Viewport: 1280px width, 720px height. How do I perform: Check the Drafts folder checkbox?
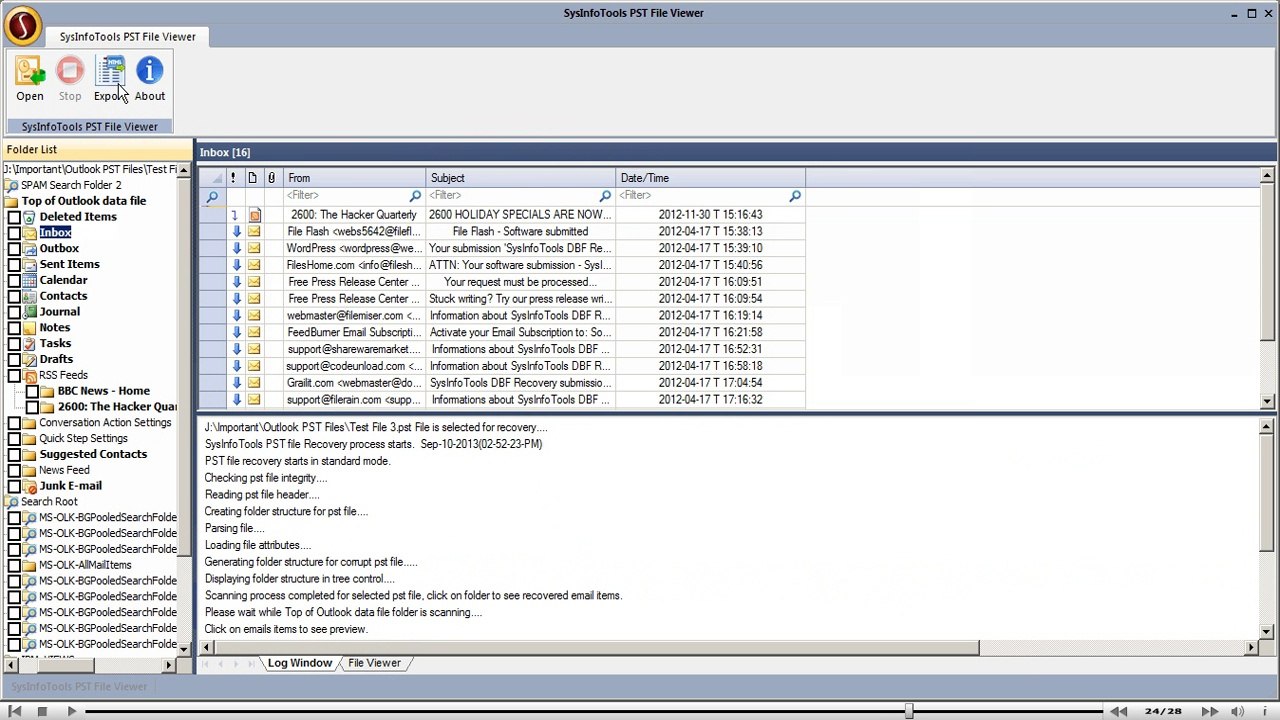[14, 359]
